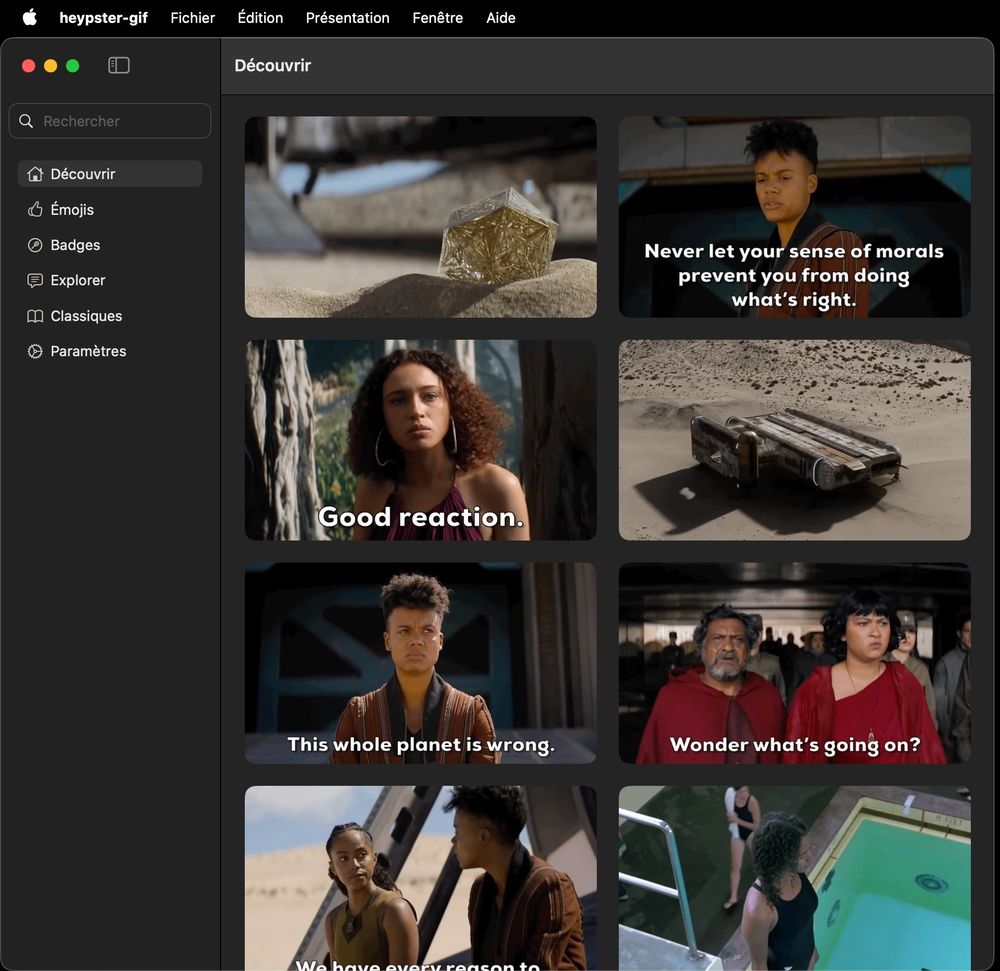Open the Aide menu
1000x971 pixels.
[x=501, y=18]
